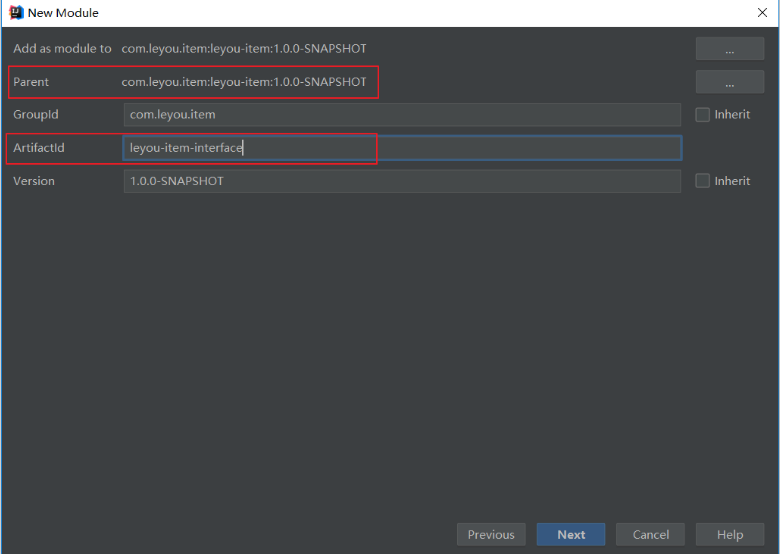Click the GroupId label

click(36, 115)
